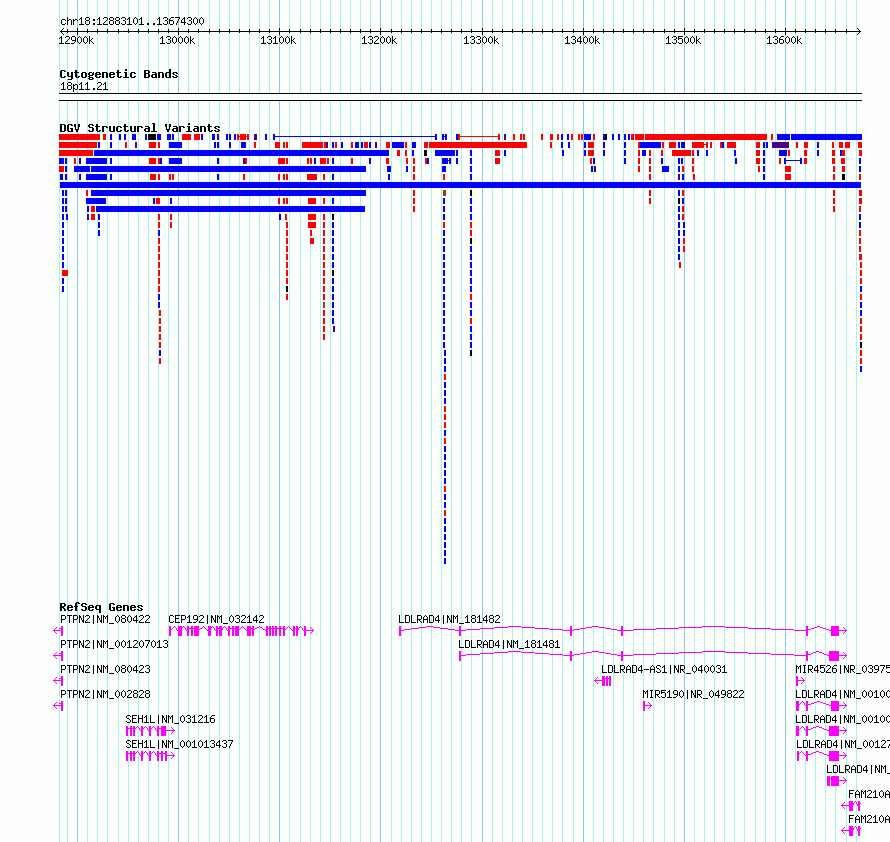This screenshot has width=890, height=842.
Task: Open the PTPN2|NM_080422 gene label
Action: [105, 619]
